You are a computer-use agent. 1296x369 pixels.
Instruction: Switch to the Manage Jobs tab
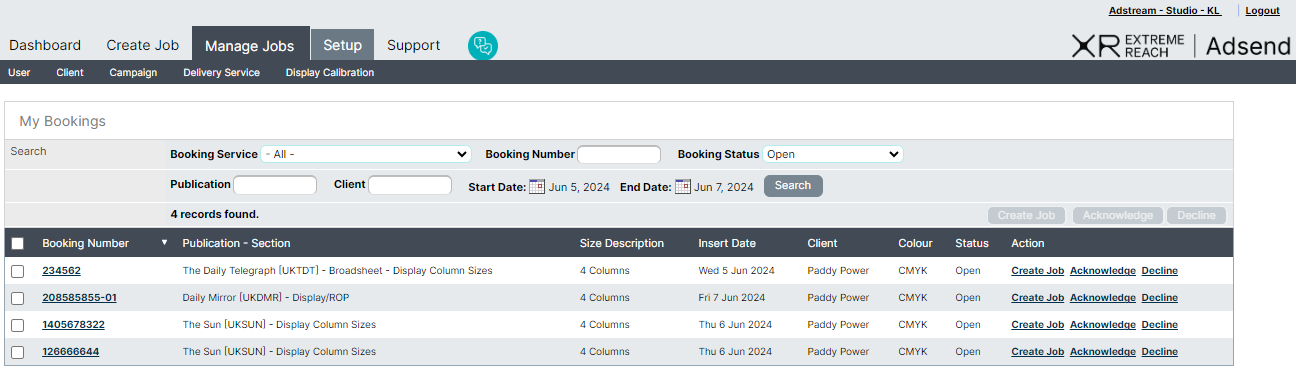(249, 45)
